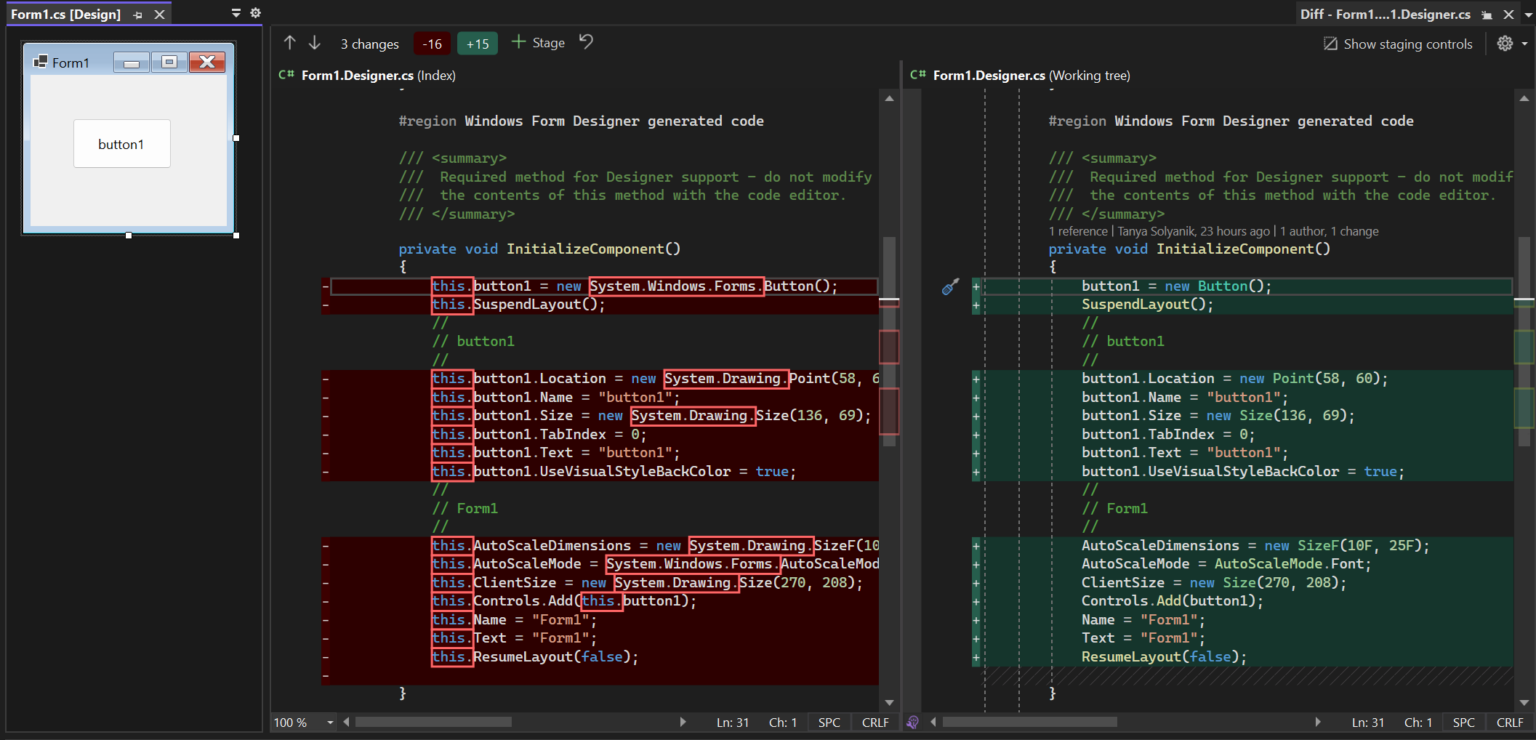Image resolution: width=1536 pixels, height=740 pixels.
Task: Click button1 on the form designer
Action: tap(121, 144)
